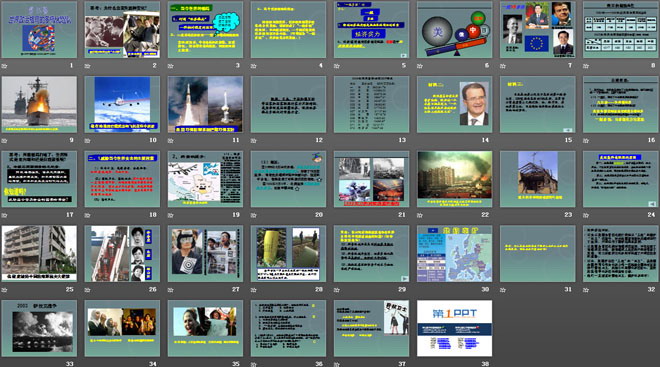This screenshot has height=367, width=660.
Task: Select slide 38 white PPT logo thumbnail
Action: coord(455,328)
